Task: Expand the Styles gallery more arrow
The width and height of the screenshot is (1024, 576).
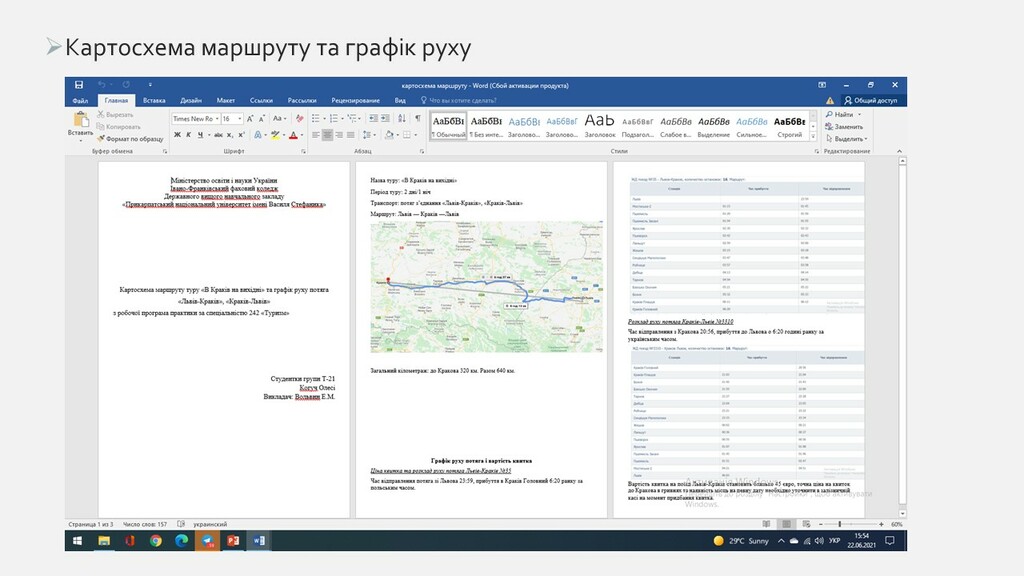Action: (814, 137)
